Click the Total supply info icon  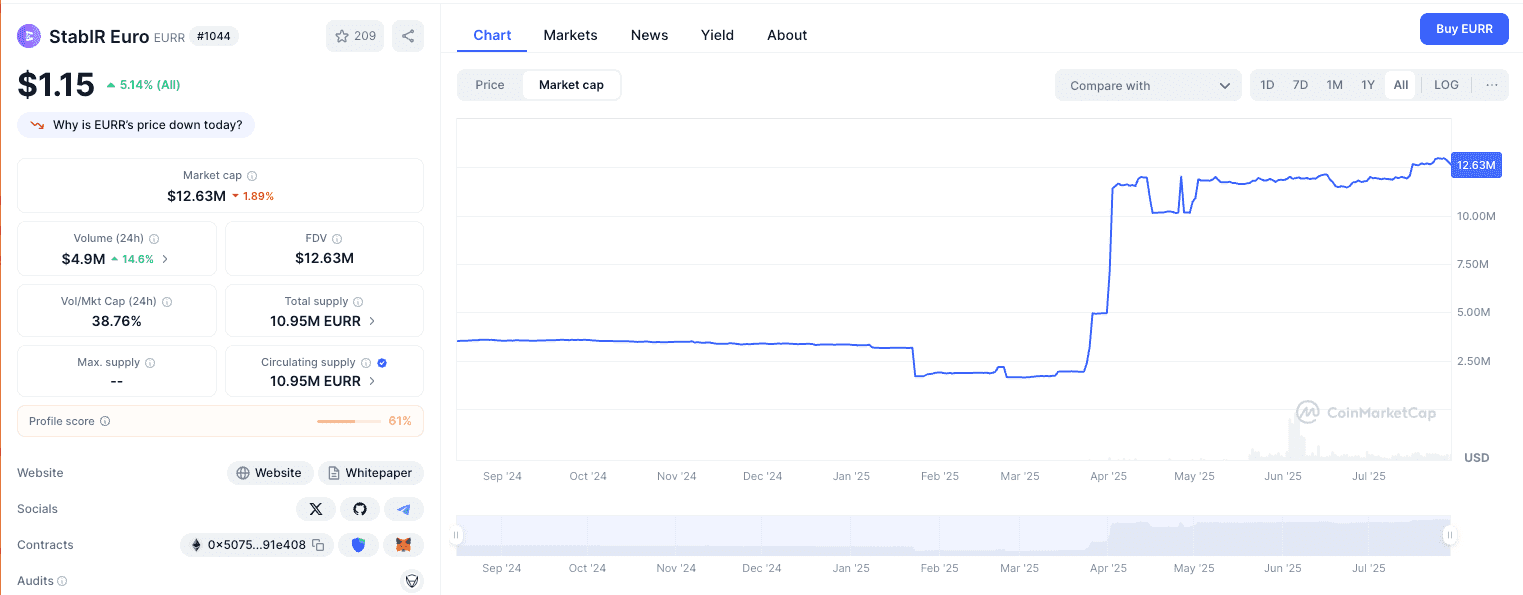pos(358,301)
